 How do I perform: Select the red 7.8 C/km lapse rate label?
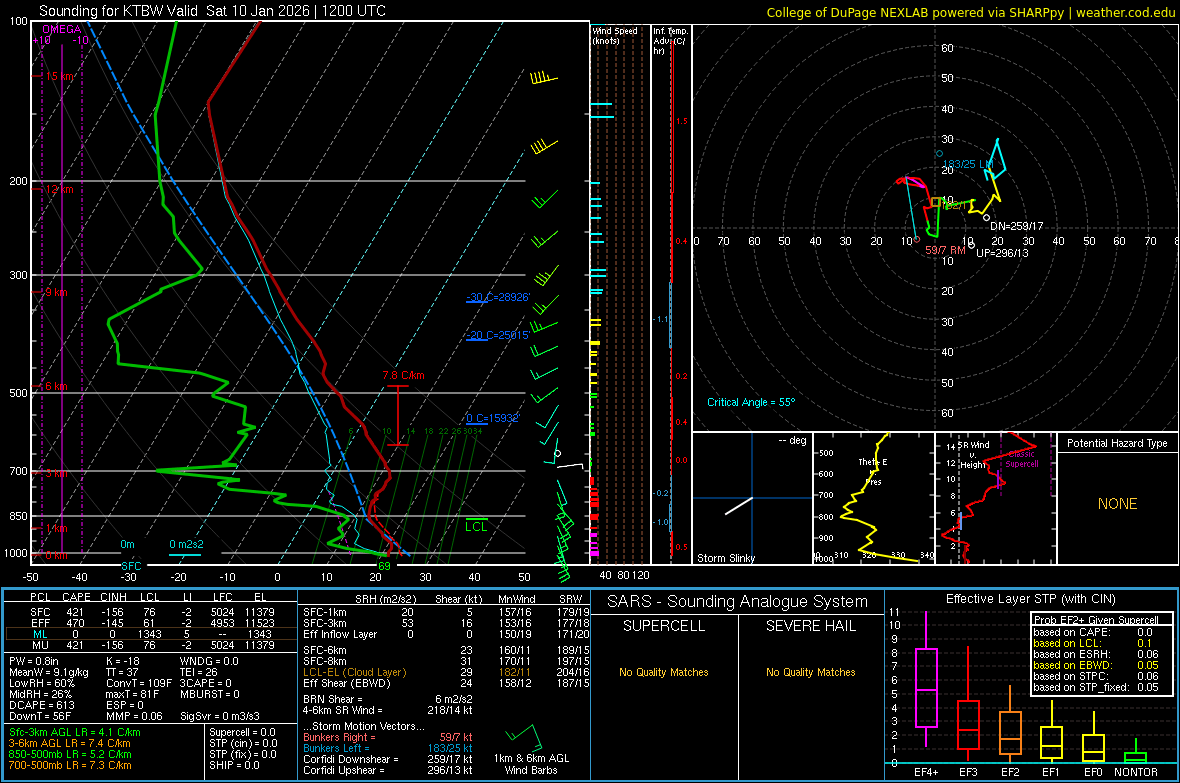403,375
